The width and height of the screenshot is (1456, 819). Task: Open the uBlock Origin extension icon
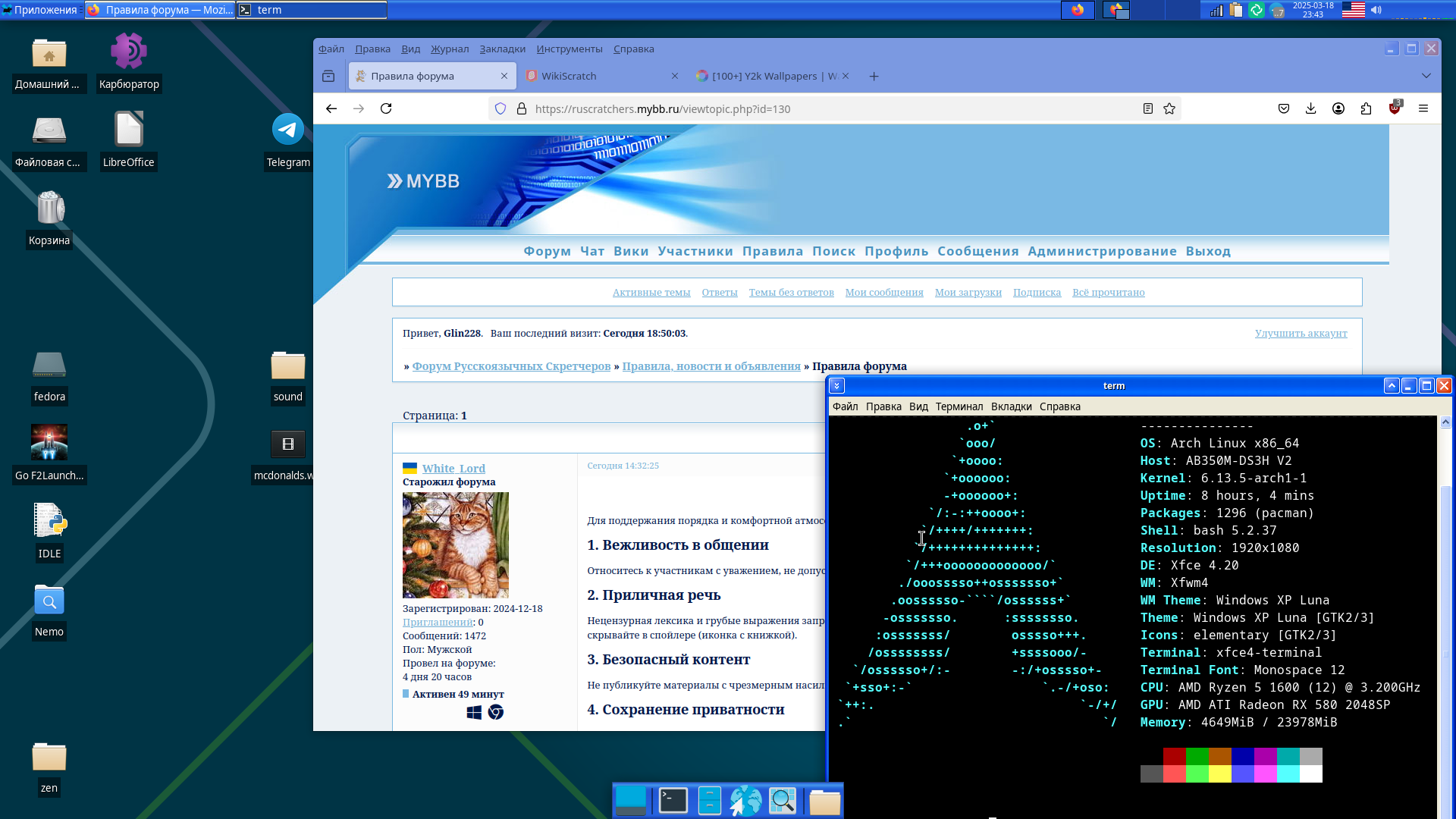tap(1394, 108)
